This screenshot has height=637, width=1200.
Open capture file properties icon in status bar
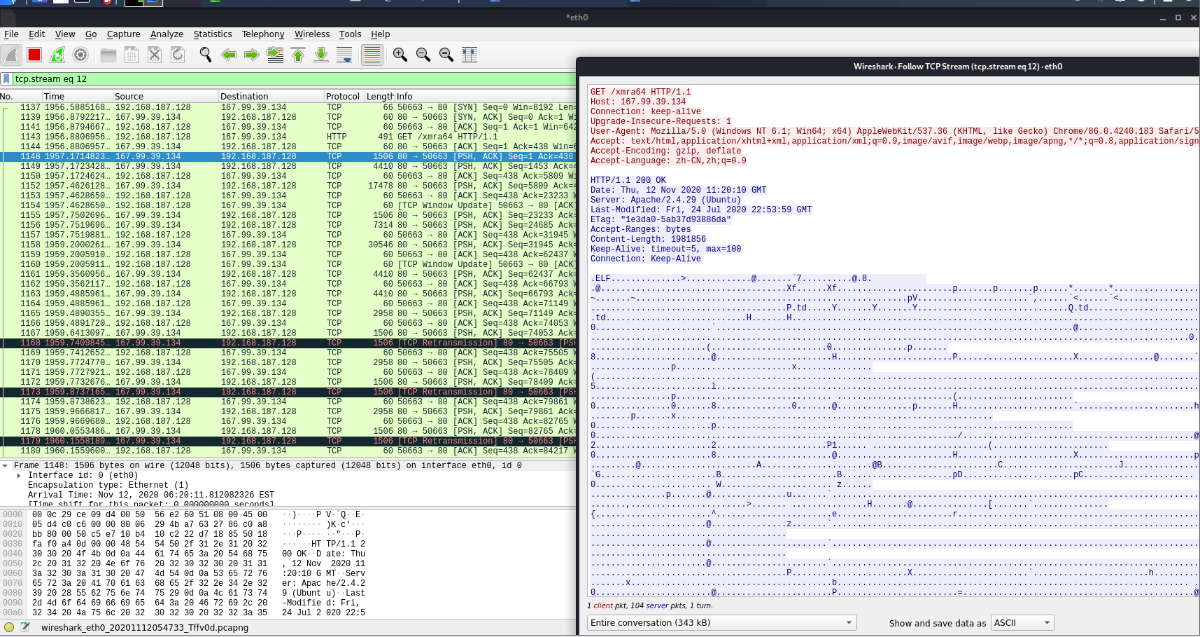click(25, 629)
